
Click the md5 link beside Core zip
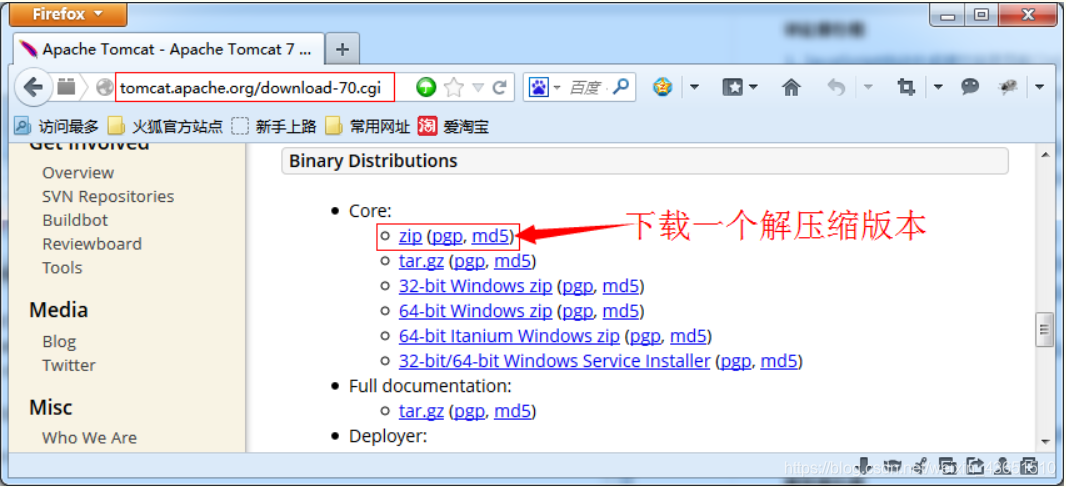click(490, 236)
